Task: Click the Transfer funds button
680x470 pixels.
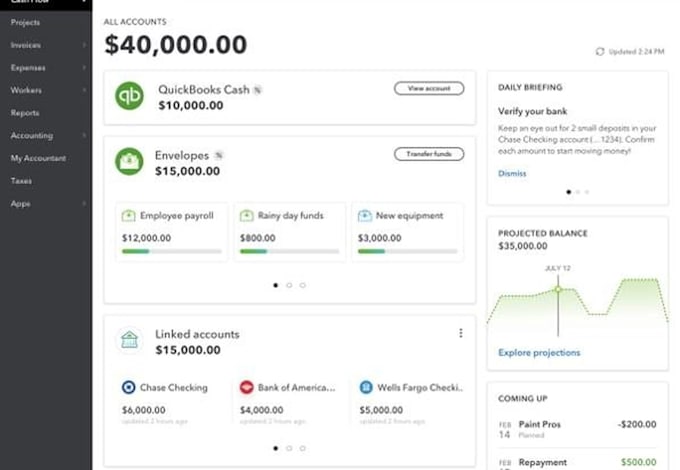Action: point(429,154)
